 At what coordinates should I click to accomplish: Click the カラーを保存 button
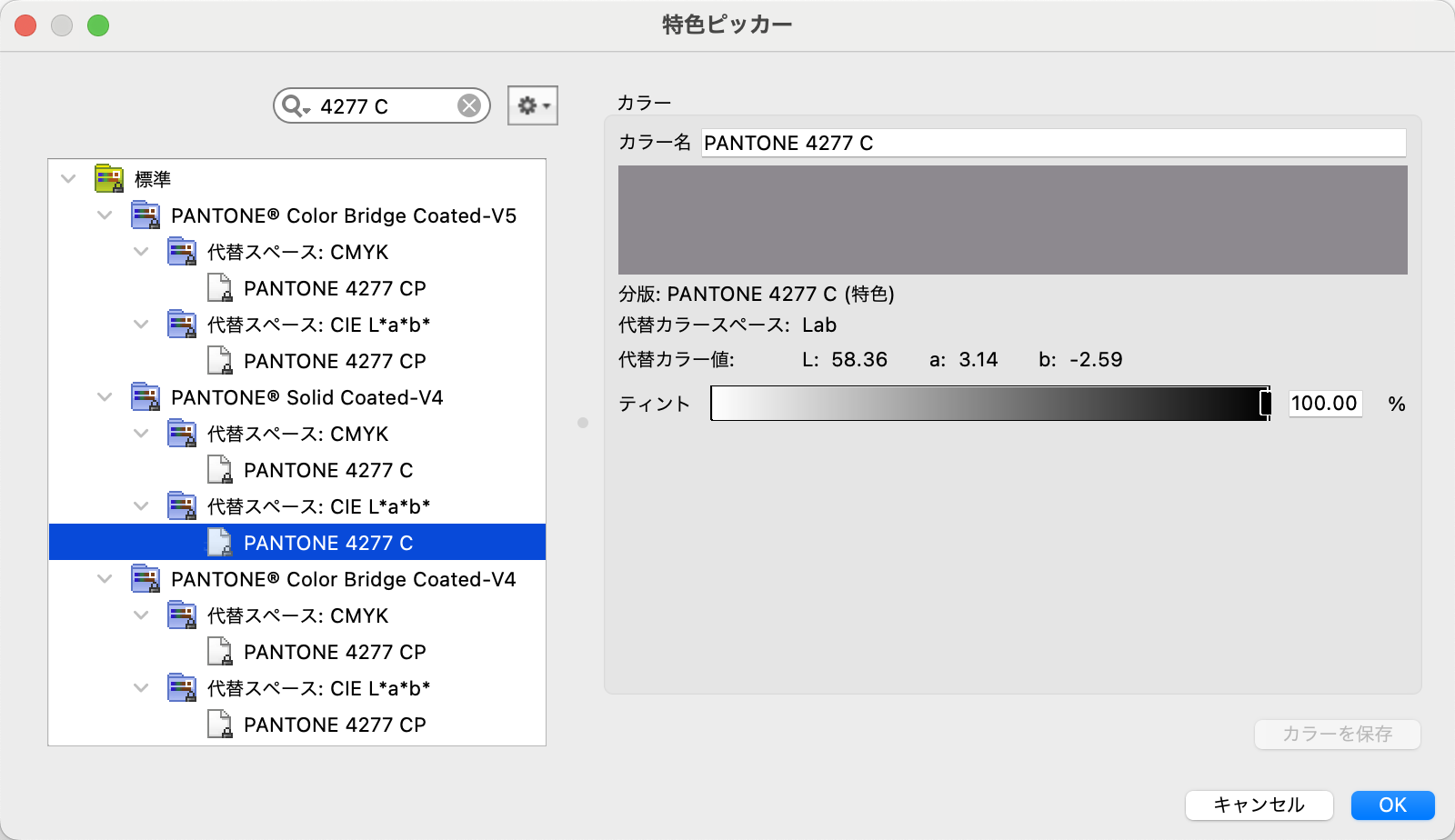[1337, 734]
